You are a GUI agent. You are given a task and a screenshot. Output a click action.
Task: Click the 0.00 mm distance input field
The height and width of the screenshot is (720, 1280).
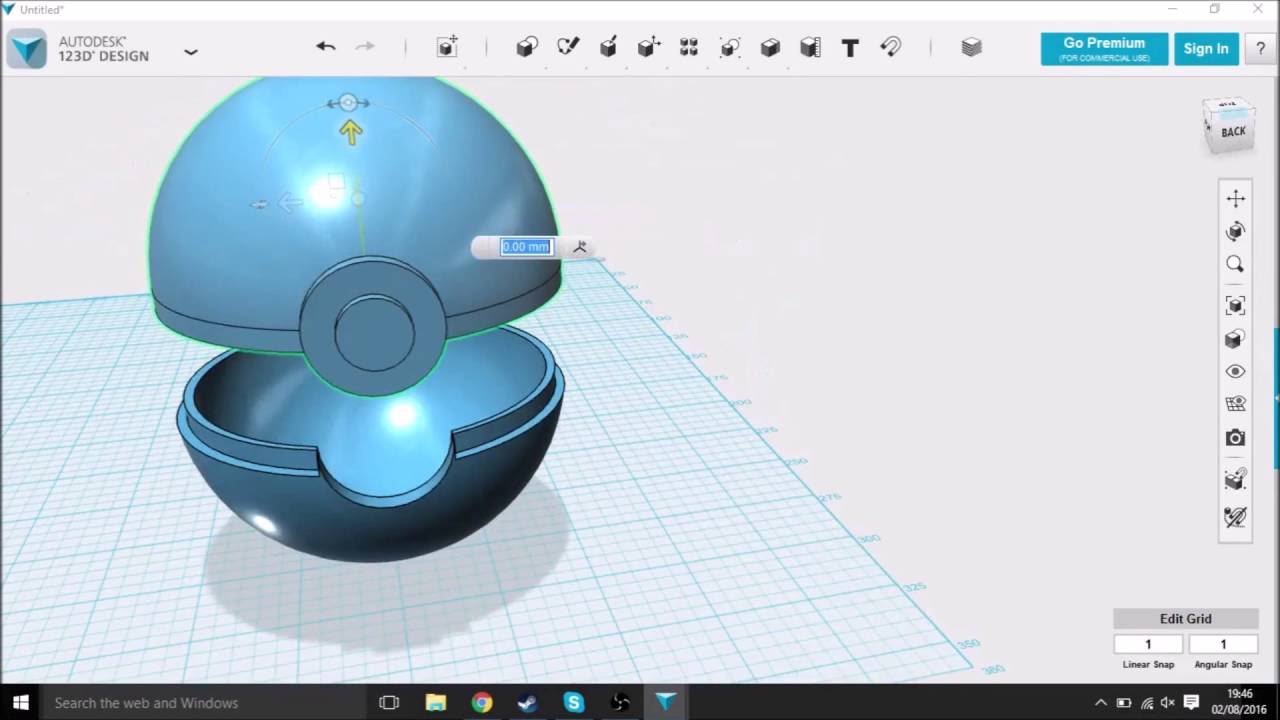click(x=526, y=247)
